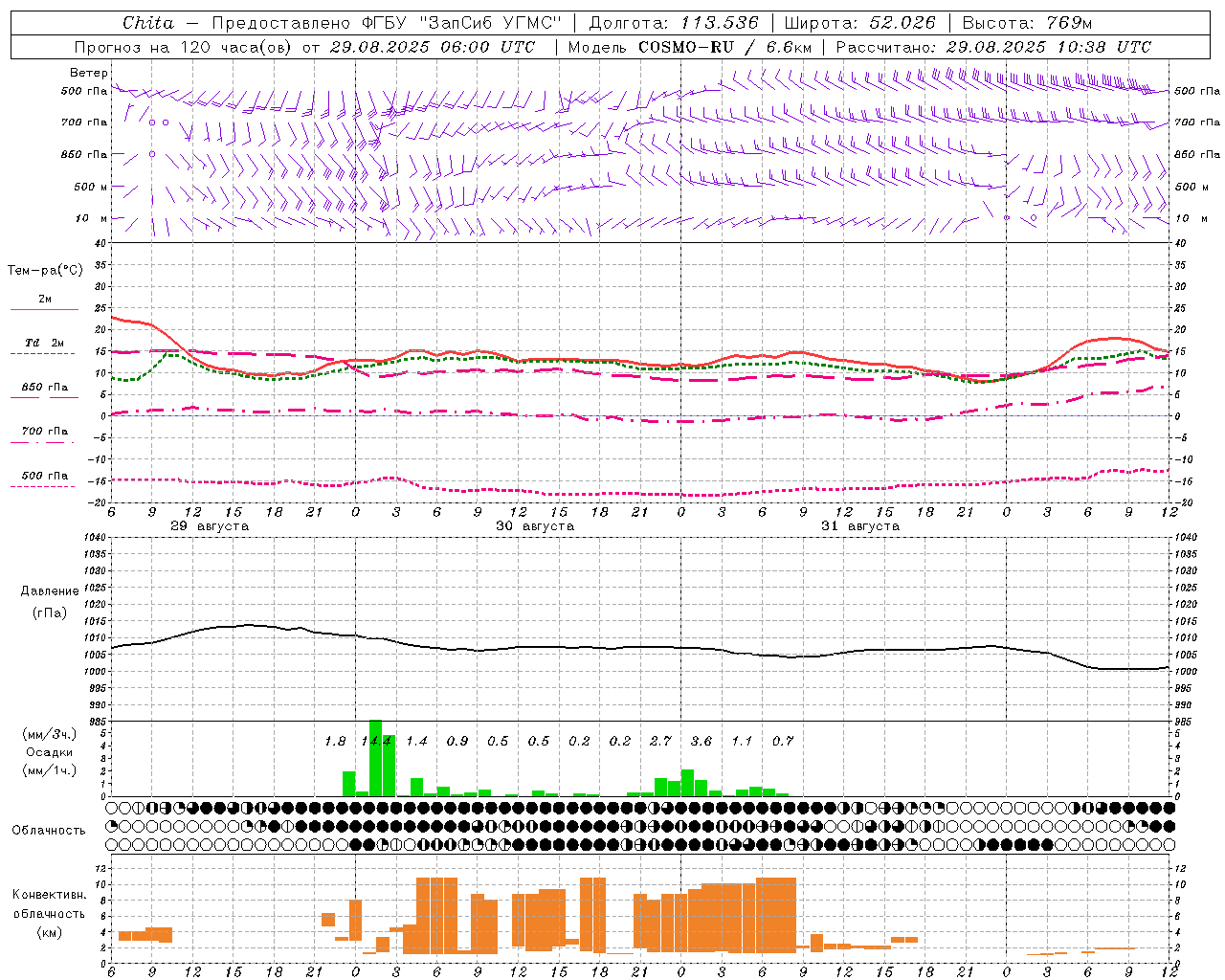Click the station name Chita in header
The width and height of the screenshot is (1225, 980).
coord(148,23)
